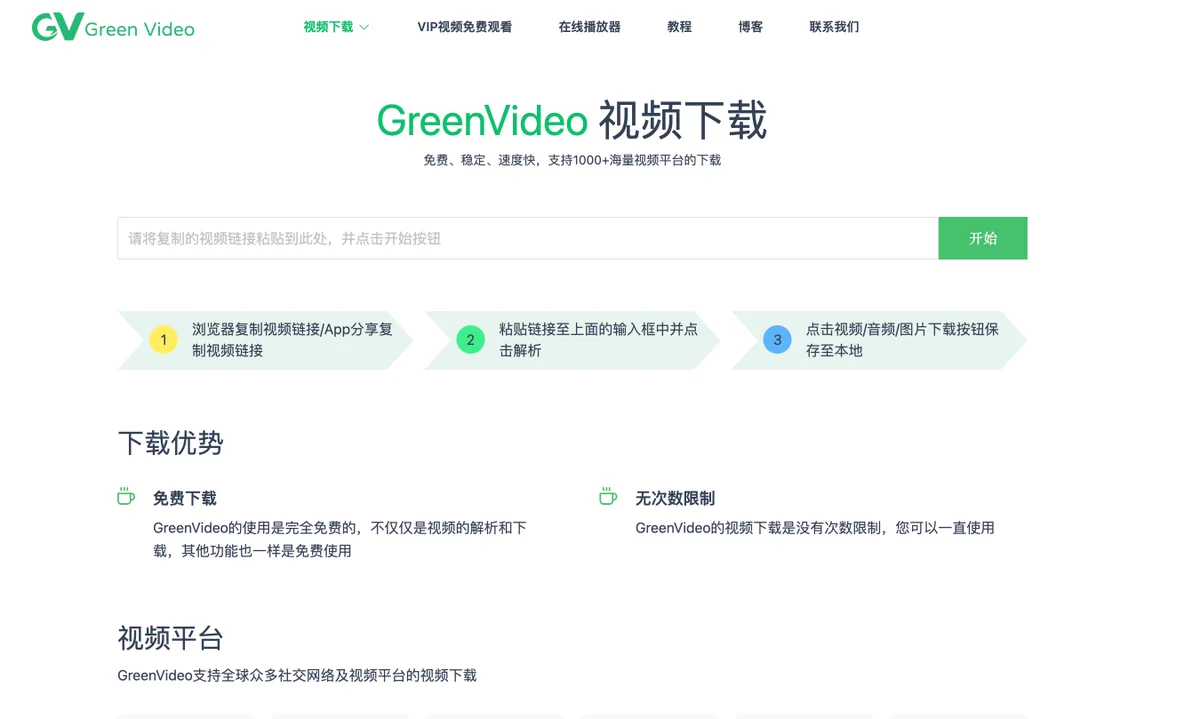The height and width of the screenshot is (719, 1200).
Task: Click the 视频平台 section heading
Action: [x=170, y=638]
